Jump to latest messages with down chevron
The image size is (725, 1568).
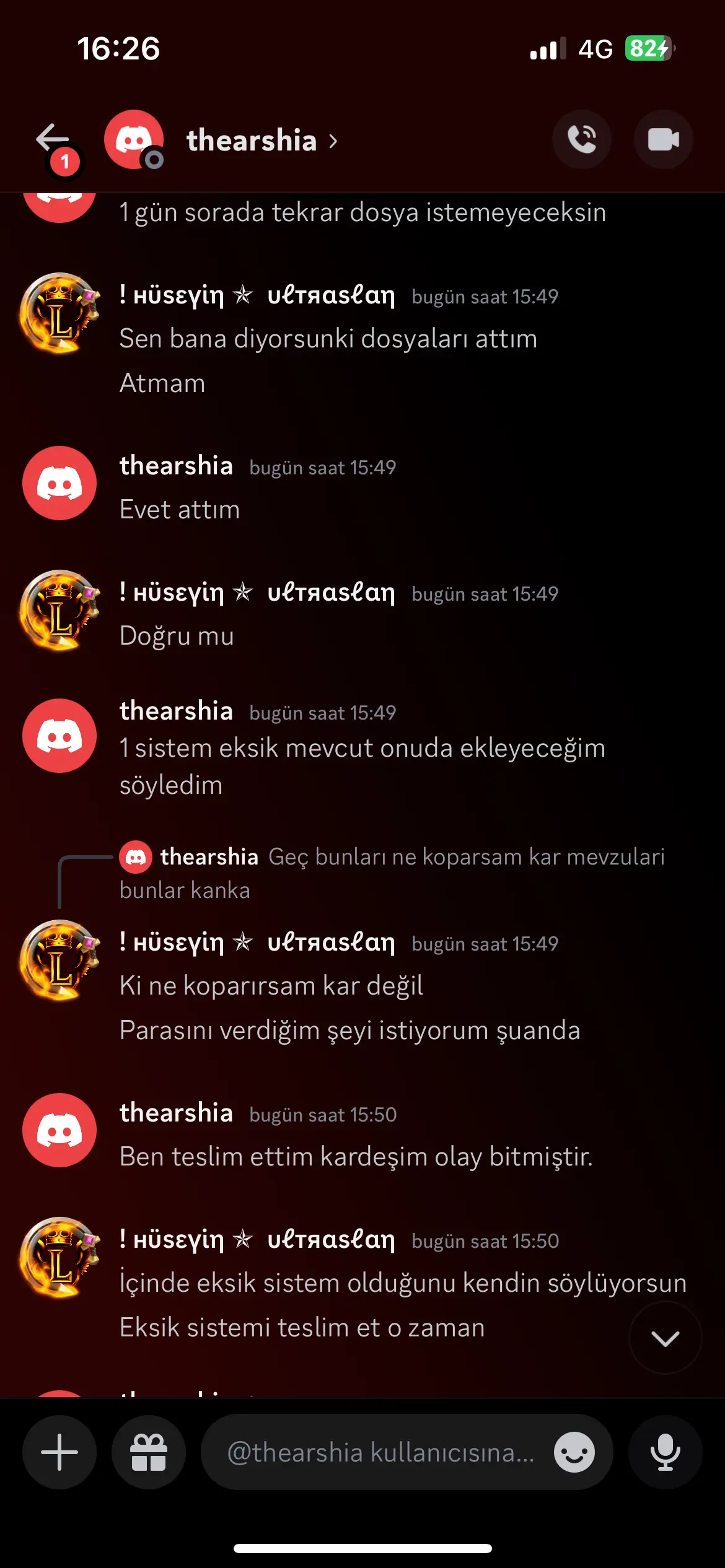665,1338
